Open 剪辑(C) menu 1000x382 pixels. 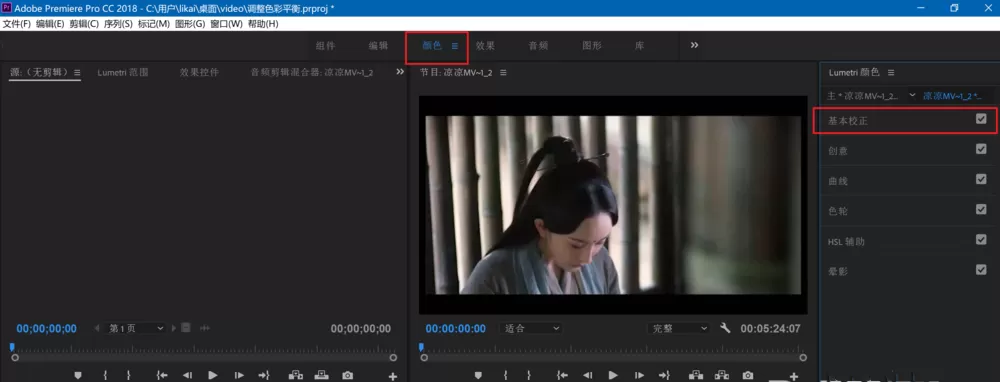84,24
